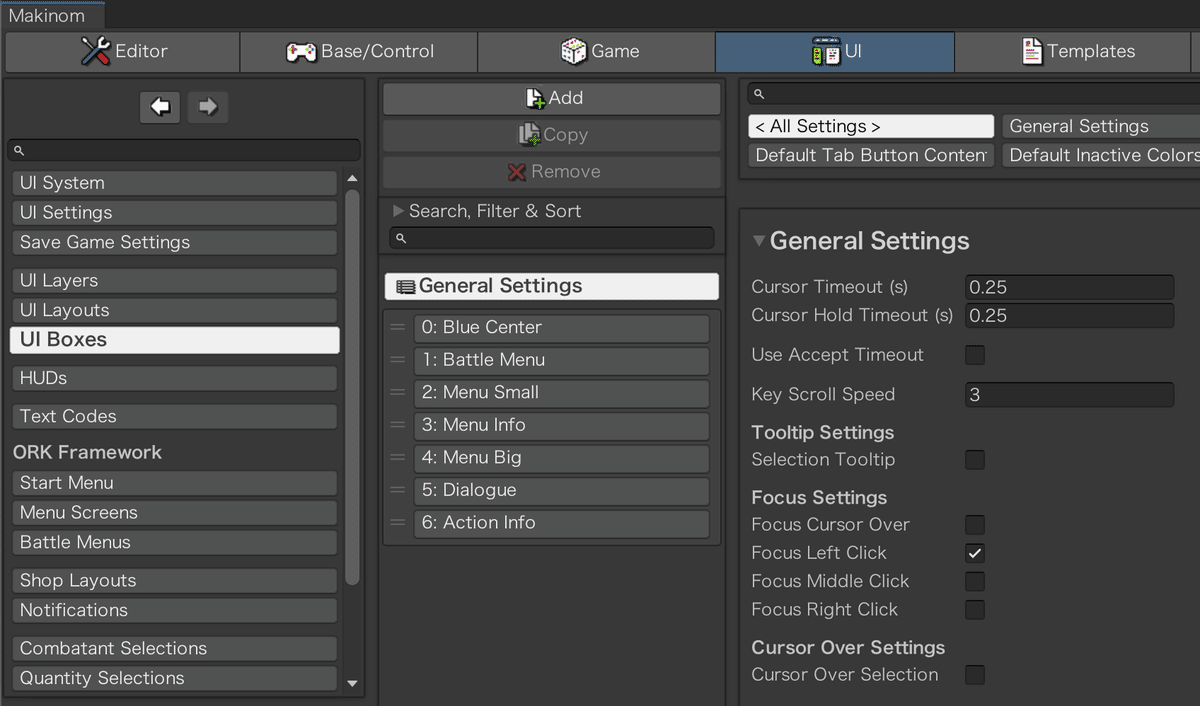Click the list icon beside General Settings entry

[x=406, y=287]
